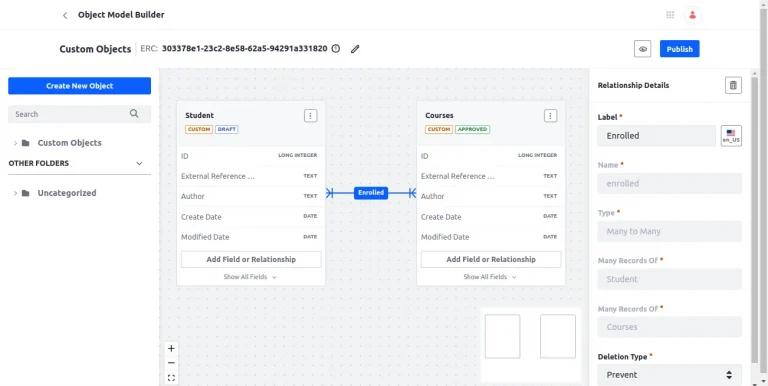
Task: Expand the Uncategorized folder arrow
Action: (x=15, y=193)
